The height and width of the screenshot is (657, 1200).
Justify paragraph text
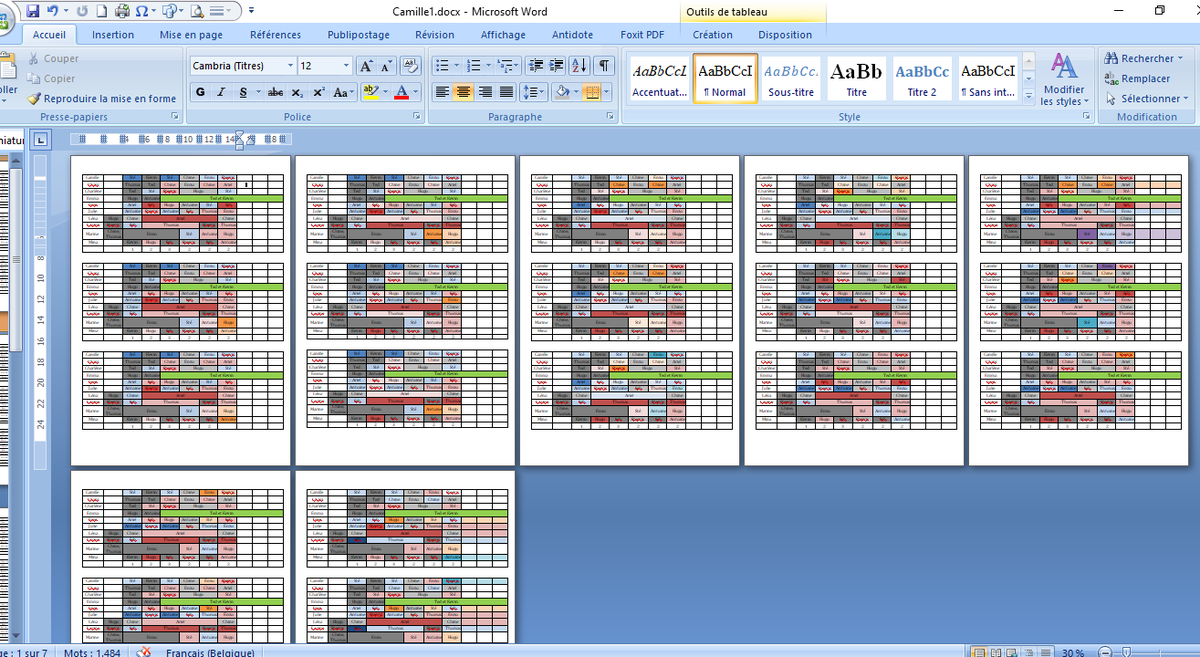507,92
